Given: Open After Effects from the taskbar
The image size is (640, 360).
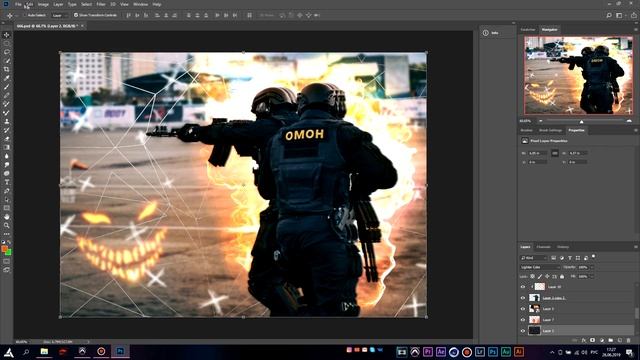Looking at the screenshot, I should 441,352.
